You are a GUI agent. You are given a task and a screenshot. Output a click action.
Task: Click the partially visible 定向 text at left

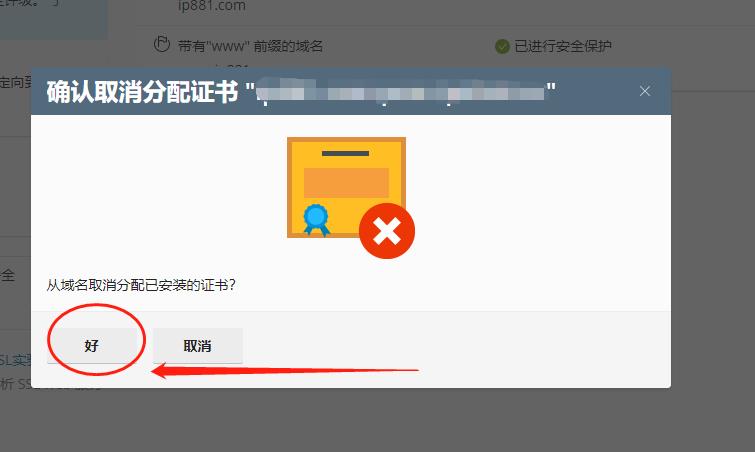15,82
